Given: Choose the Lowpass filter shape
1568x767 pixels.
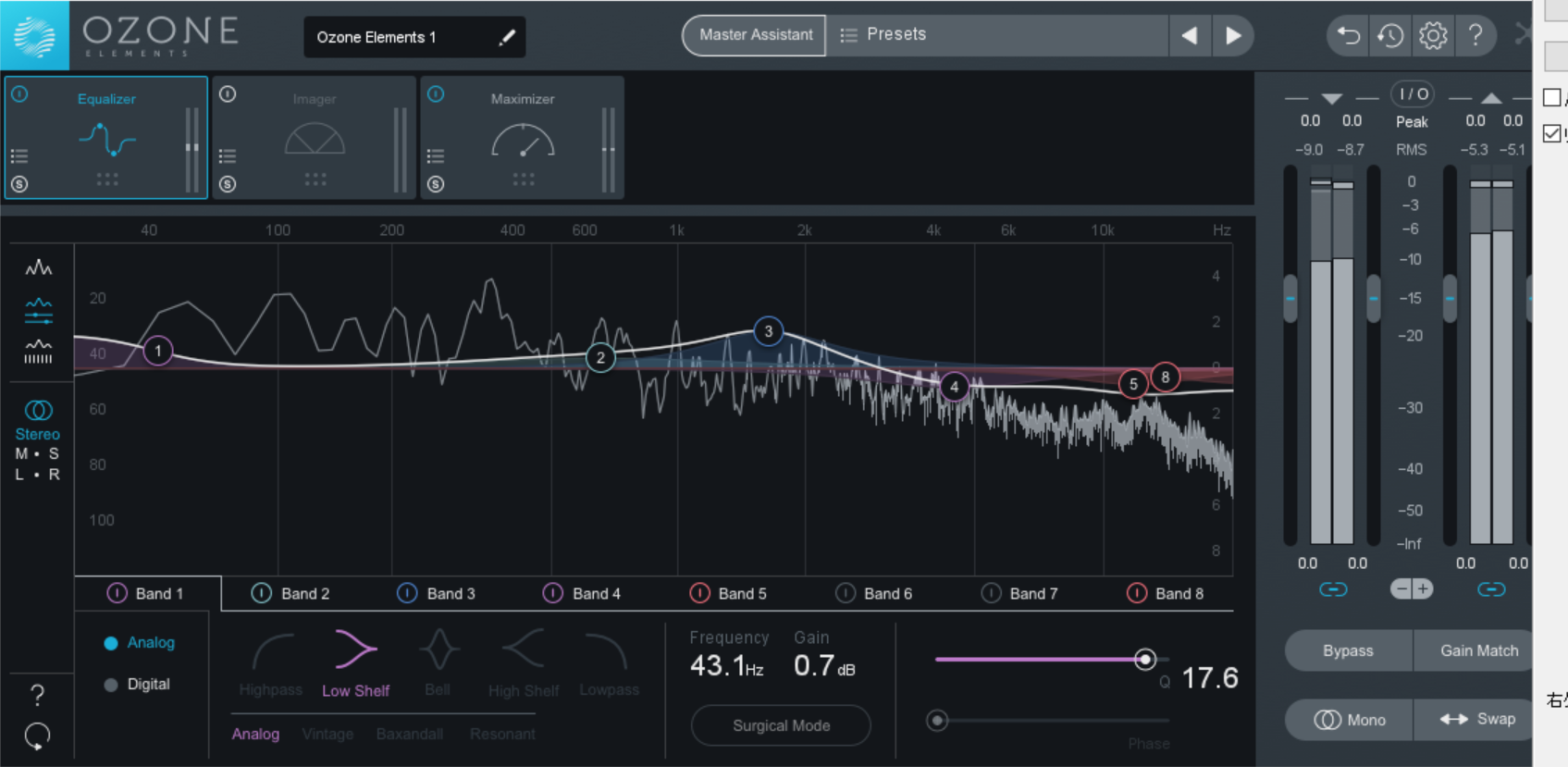Looking at the screenshot, I should pyautogui.click(x=609, y=662).
